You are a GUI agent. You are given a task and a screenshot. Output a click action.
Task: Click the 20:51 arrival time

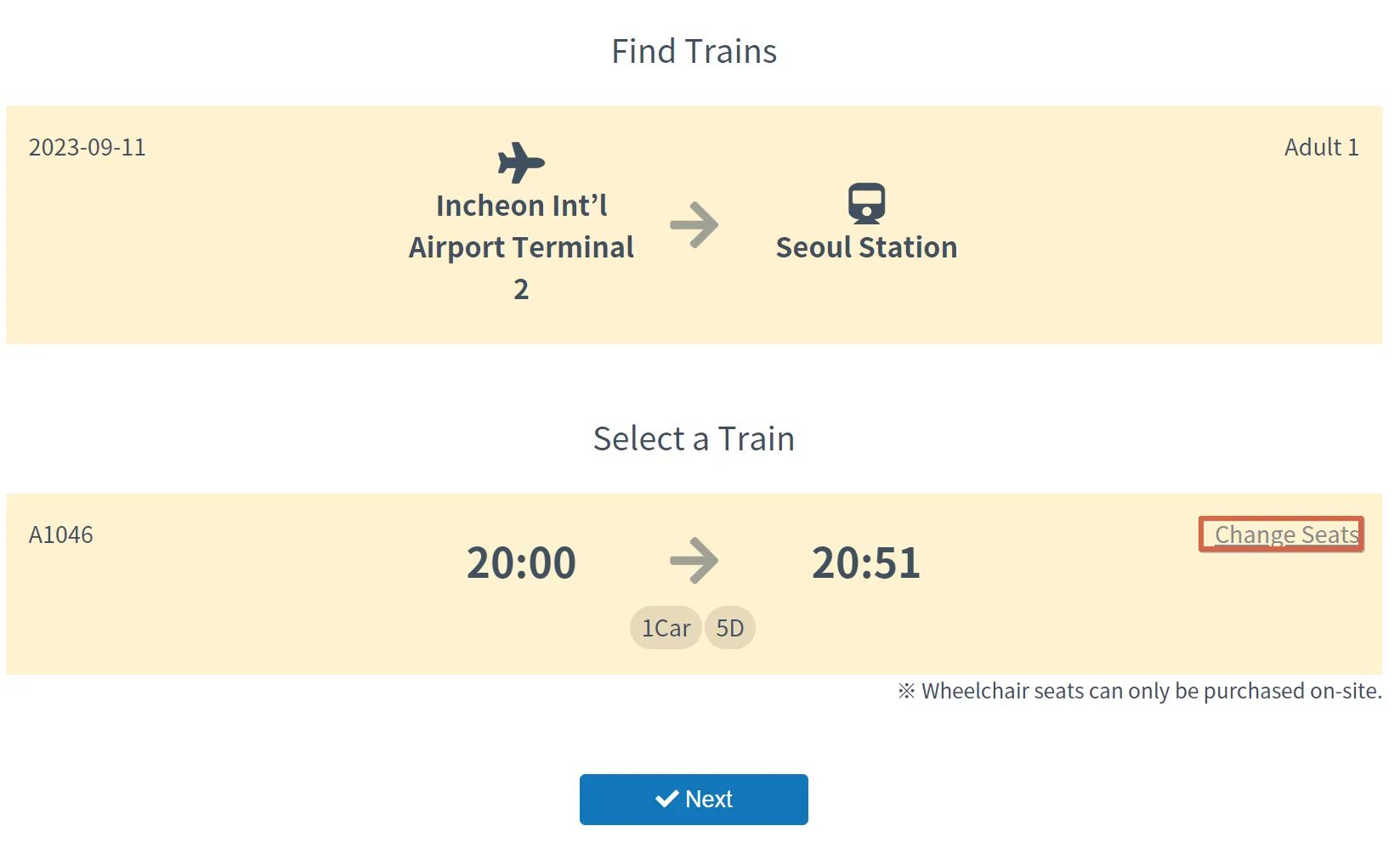coord(866,563)
